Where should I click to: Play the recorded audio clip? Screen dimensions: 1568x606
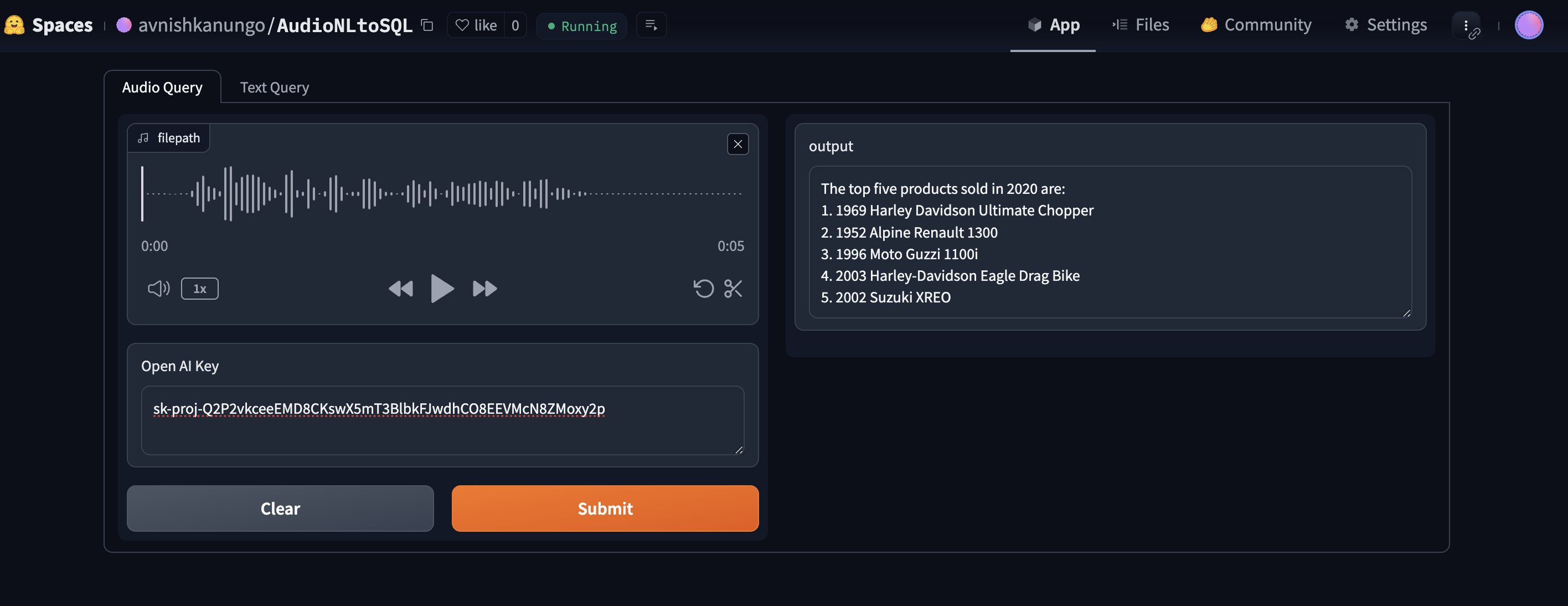pyautogui.click(x=441, y=288)
